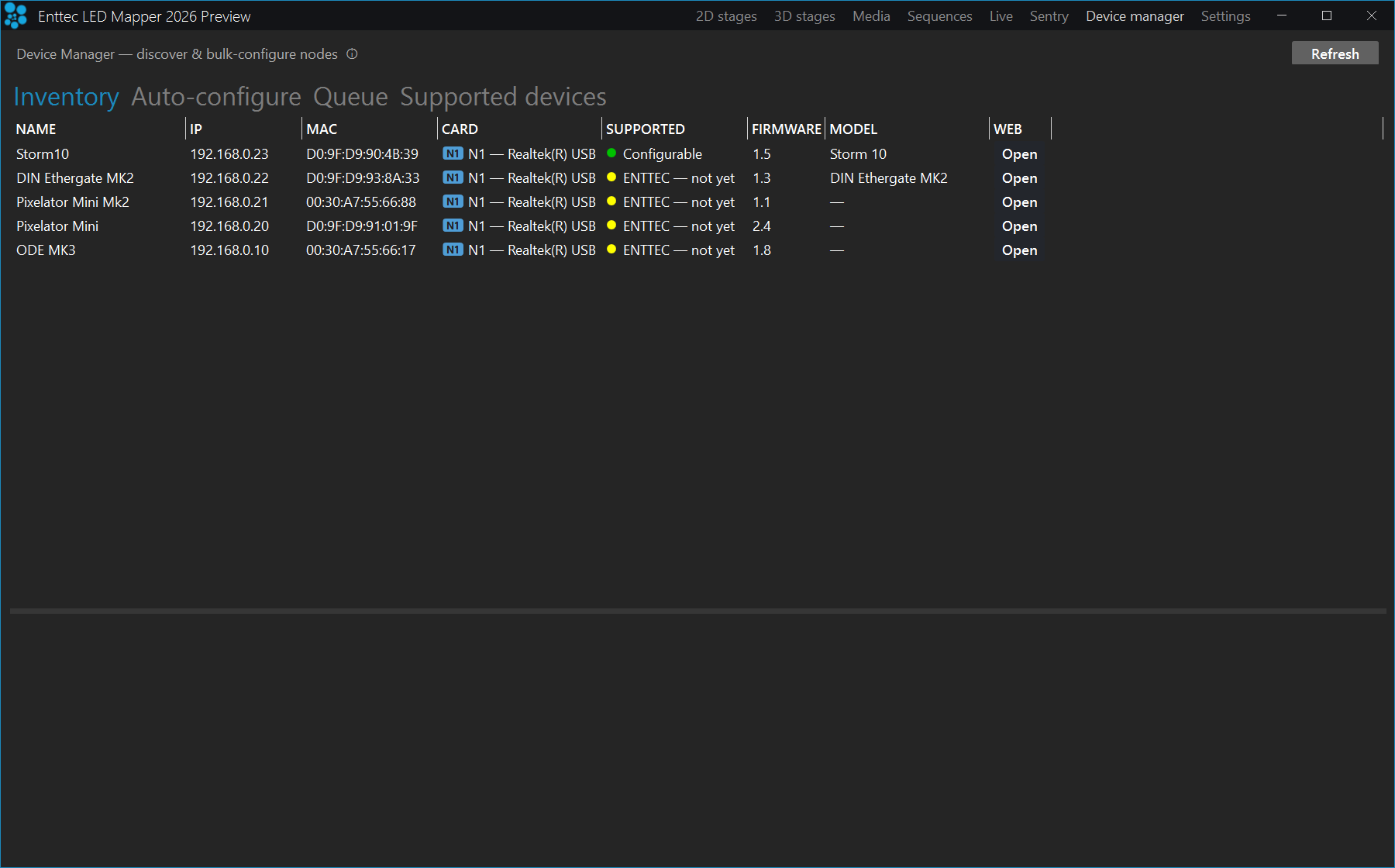Sort by the IP column header
Screen dimensions: 1395x868
click(x=243, y=129)
